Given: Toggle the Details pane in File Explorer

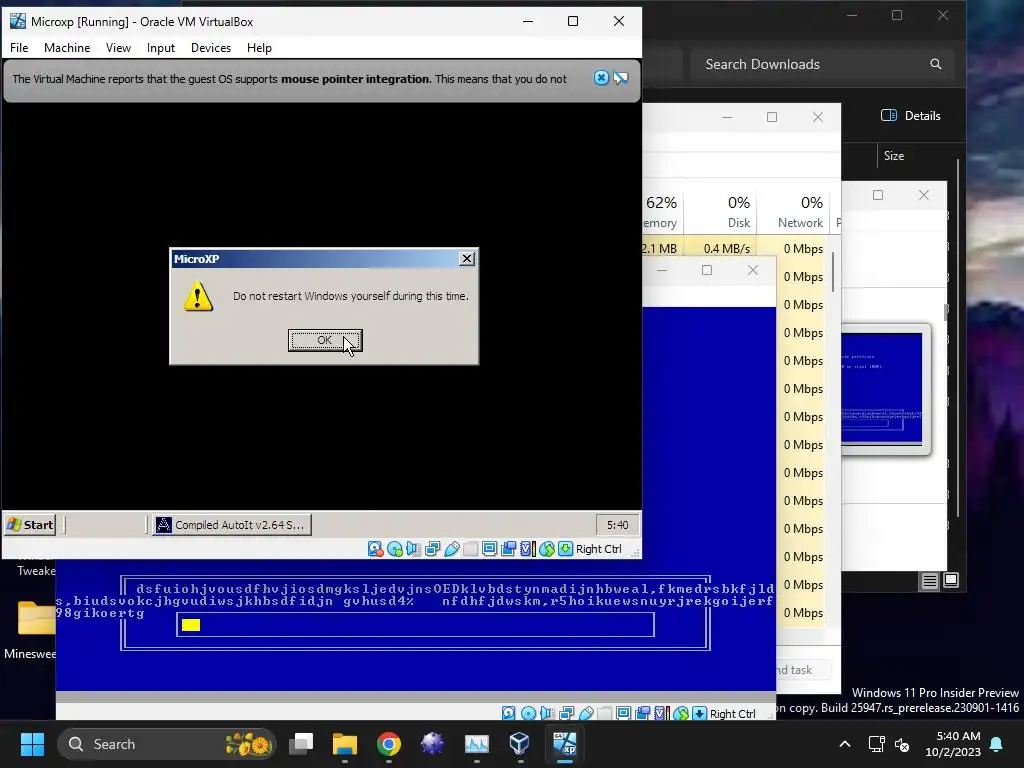Looking at the screenshot, I should [x=911, y=116].
